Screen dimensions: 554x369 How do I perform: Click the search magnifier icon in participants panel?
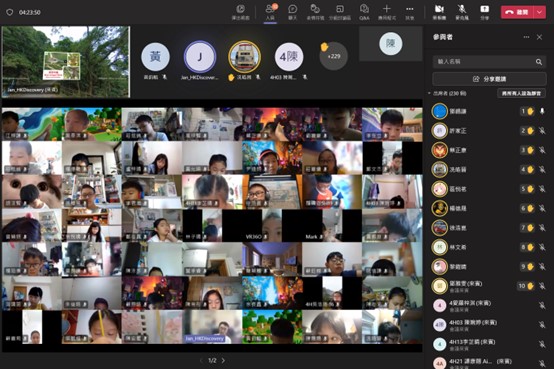click(538, 62)
